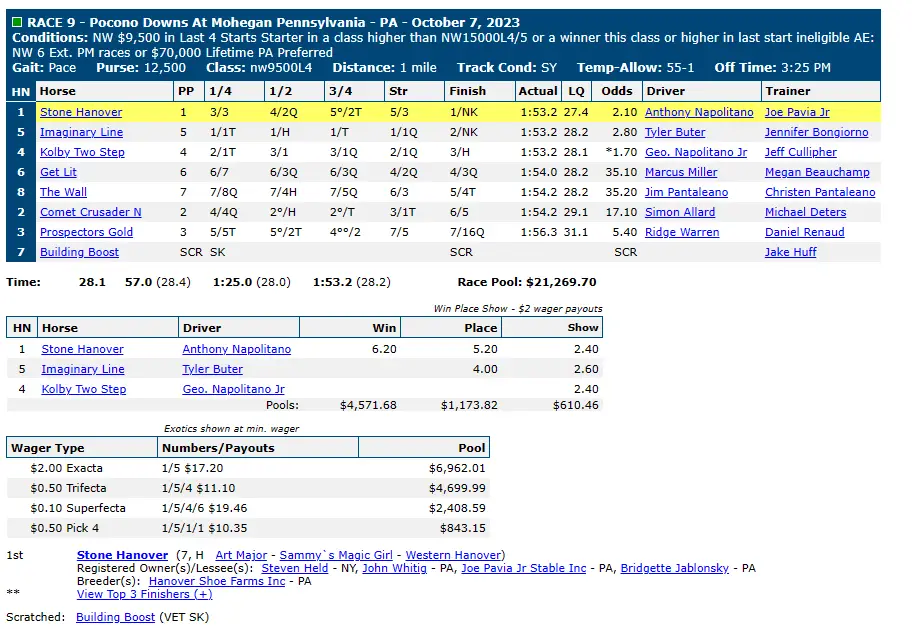Image resolution: width=912 pixels, height=629 pixels.
Task: Open Stone Hanover link in payouts table
Action: (82, 349)
